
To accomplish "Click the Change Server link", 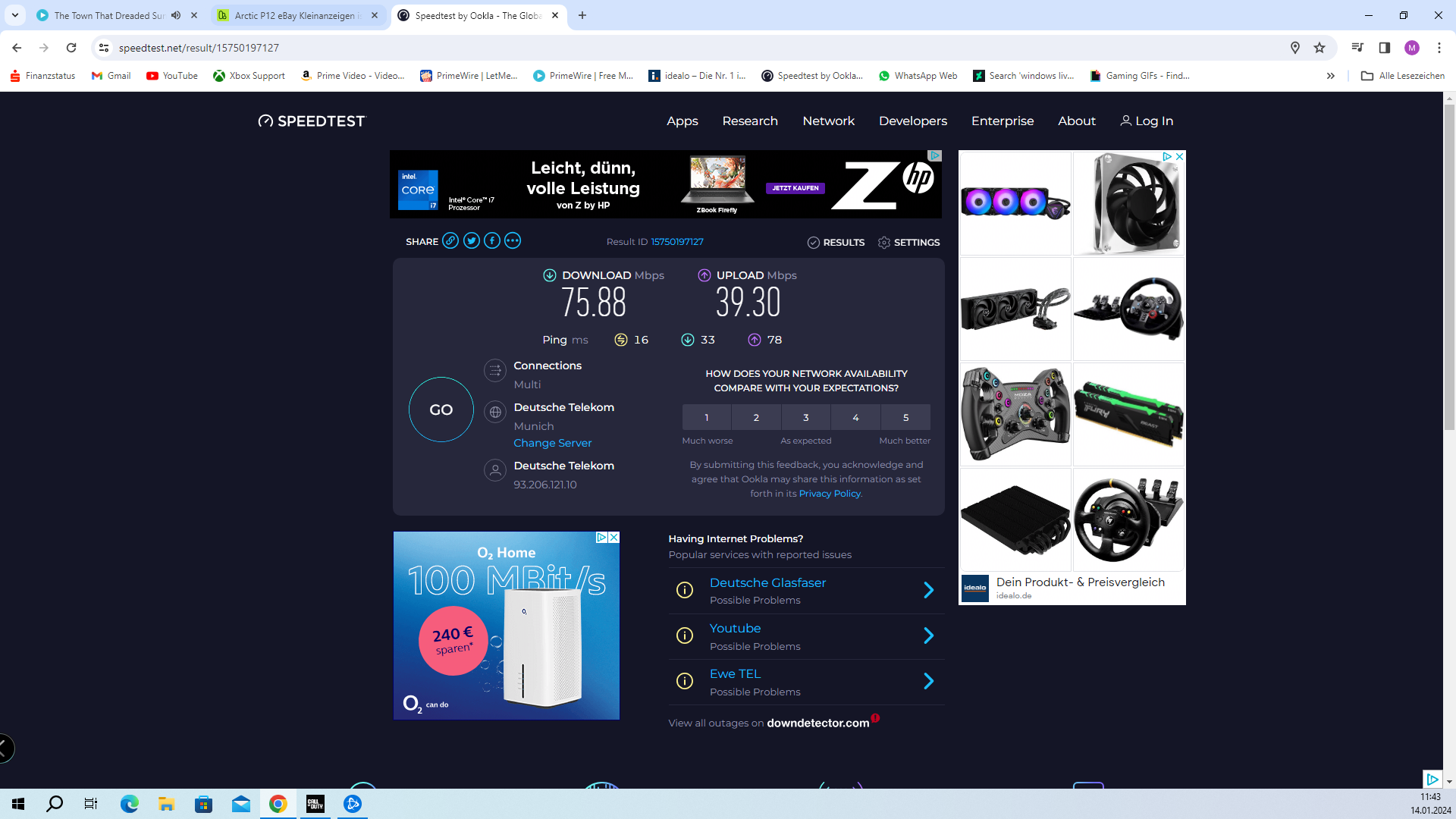I will coord(552,444).
